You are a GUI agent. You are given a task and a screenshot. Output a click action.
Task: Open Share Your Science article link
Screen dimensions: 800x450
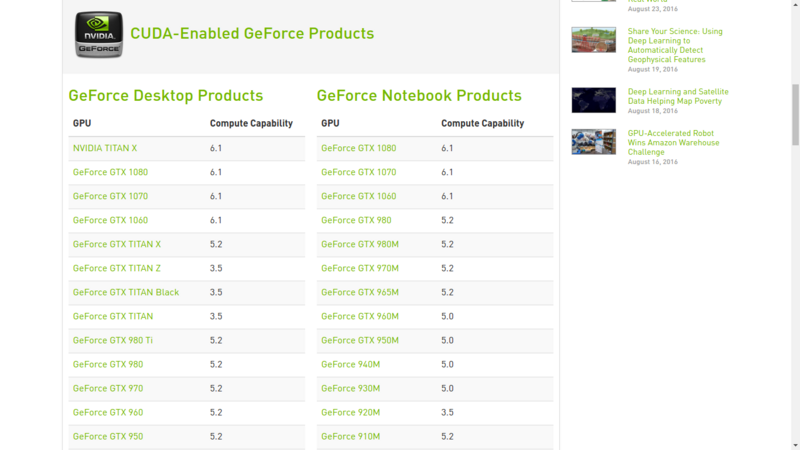pyautogui.click(x=675, y=45)
